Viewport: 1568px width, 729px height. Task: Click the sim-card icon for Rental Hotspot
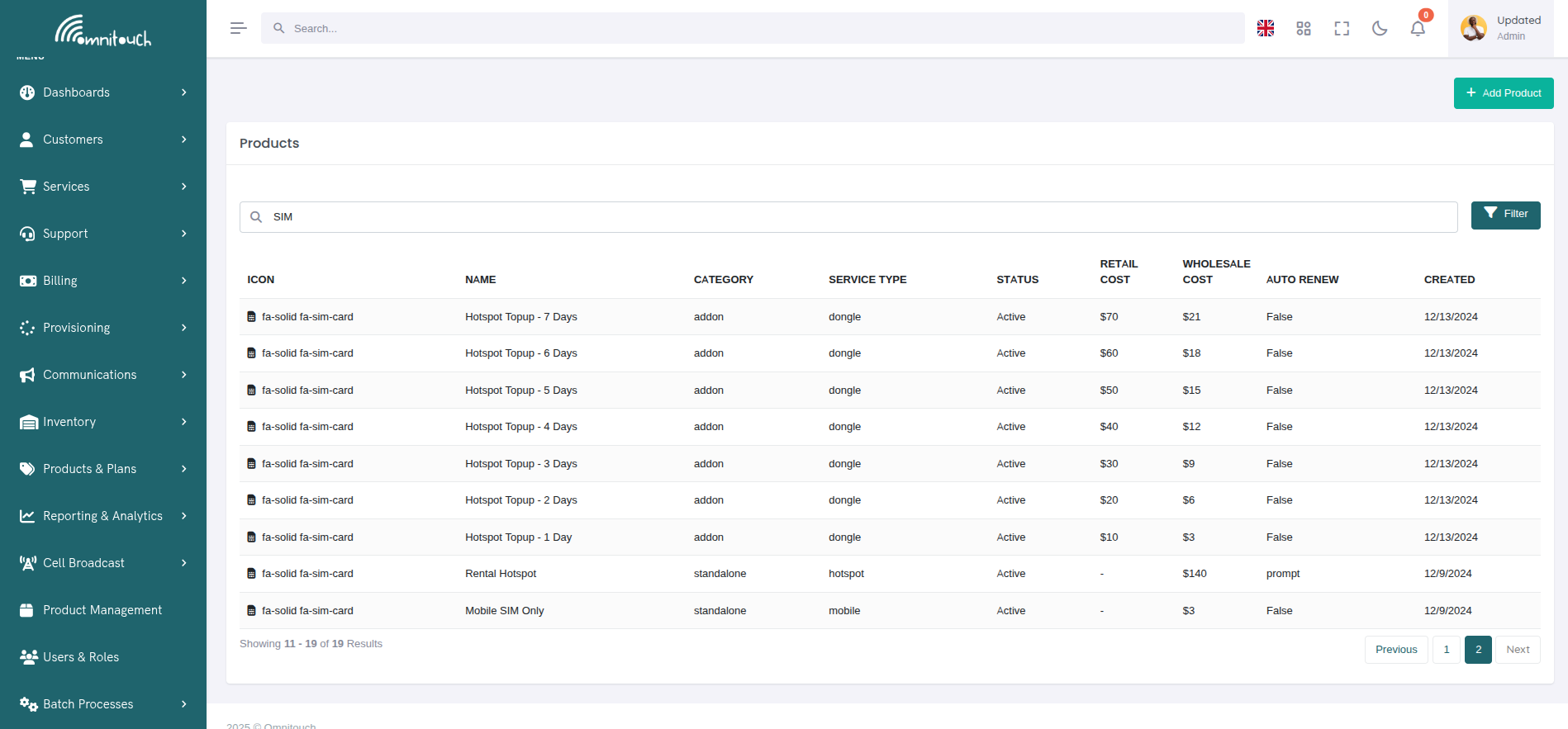(251, 574)
